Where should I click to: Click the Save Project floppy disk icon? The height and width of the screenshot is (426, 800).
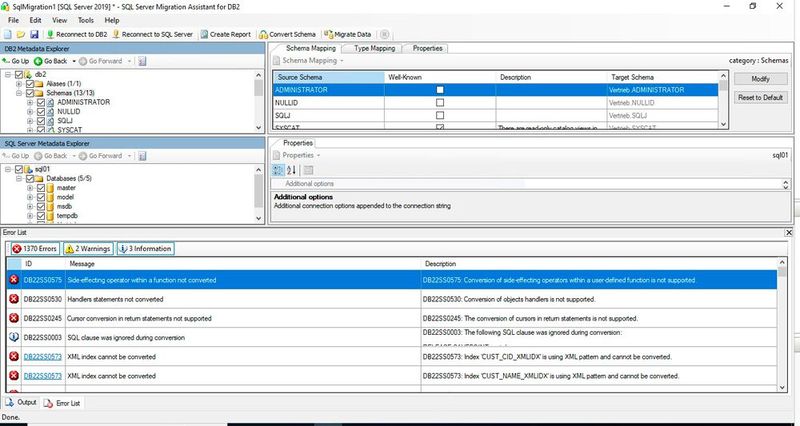click(x=34, y=34)
